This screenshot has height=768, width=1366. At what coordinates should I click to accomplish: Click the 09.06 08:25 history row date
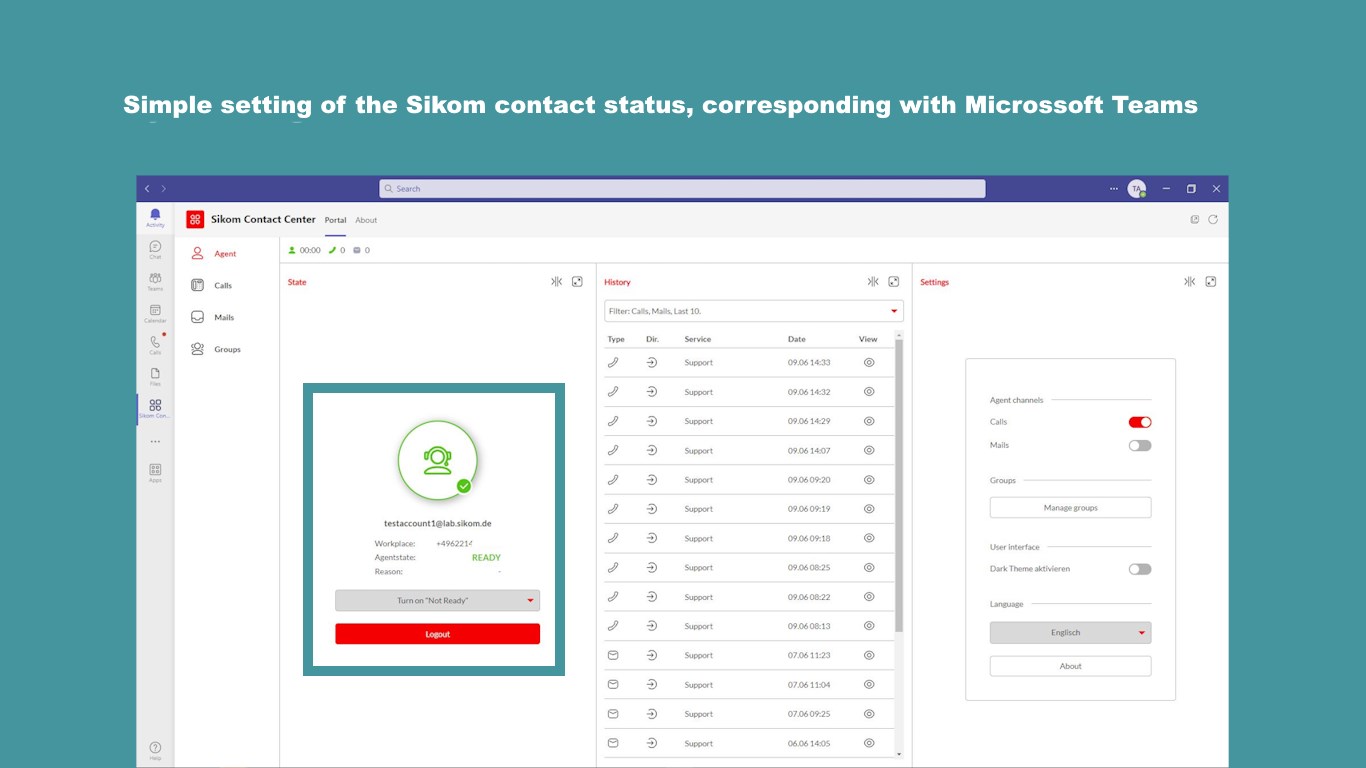[809, 568]
